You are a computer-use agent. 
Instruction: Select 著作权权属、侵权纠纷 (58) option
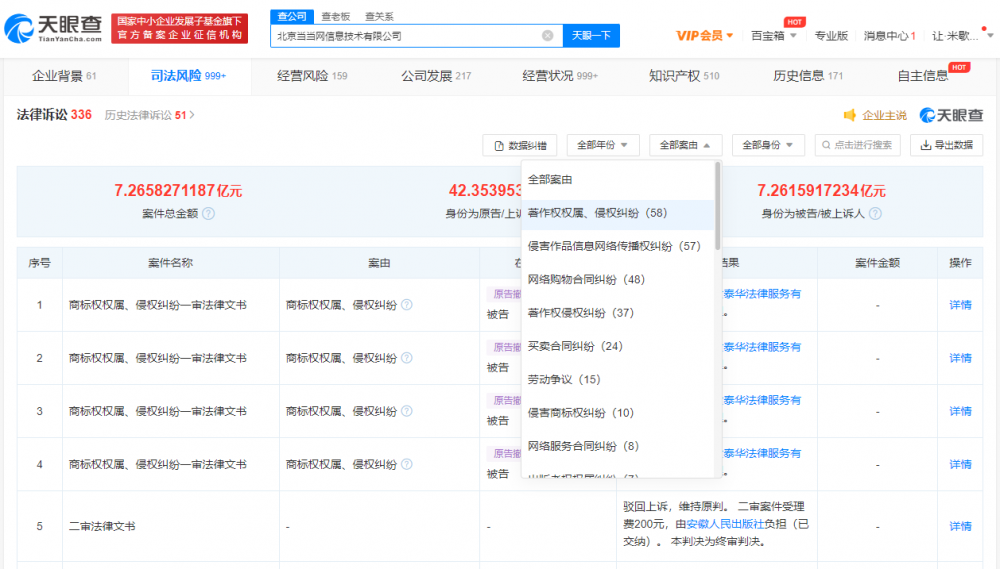(x=618, y=213)
